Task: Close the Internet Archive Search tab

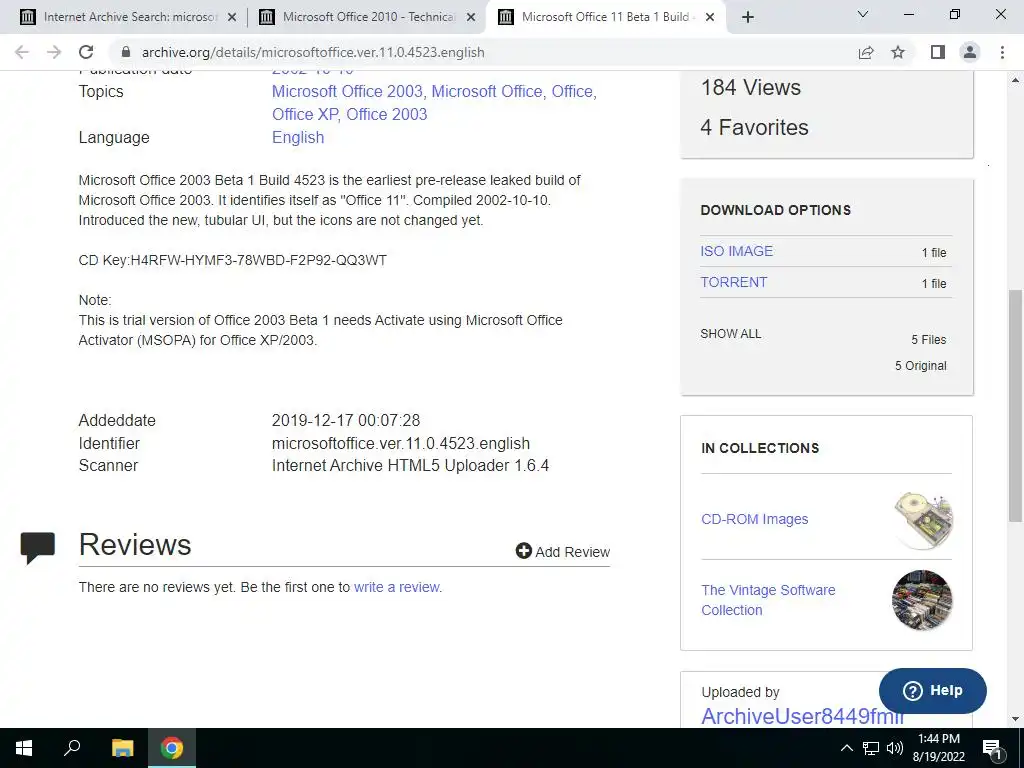Action: pyautogui.click(x=232, y=18)
